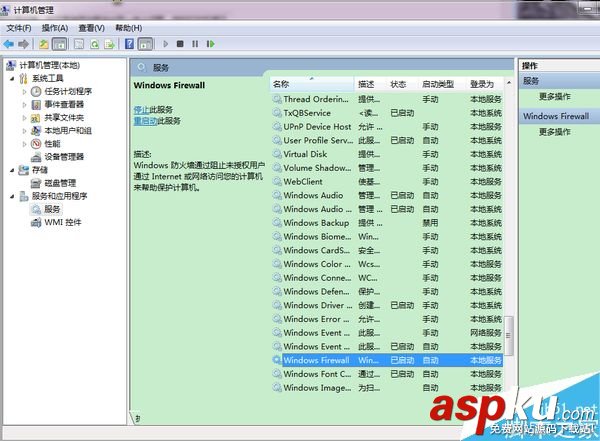Select 服务 node under 服务和应用程序
This screenshot has height=441, width=600.
coord(52,209)
